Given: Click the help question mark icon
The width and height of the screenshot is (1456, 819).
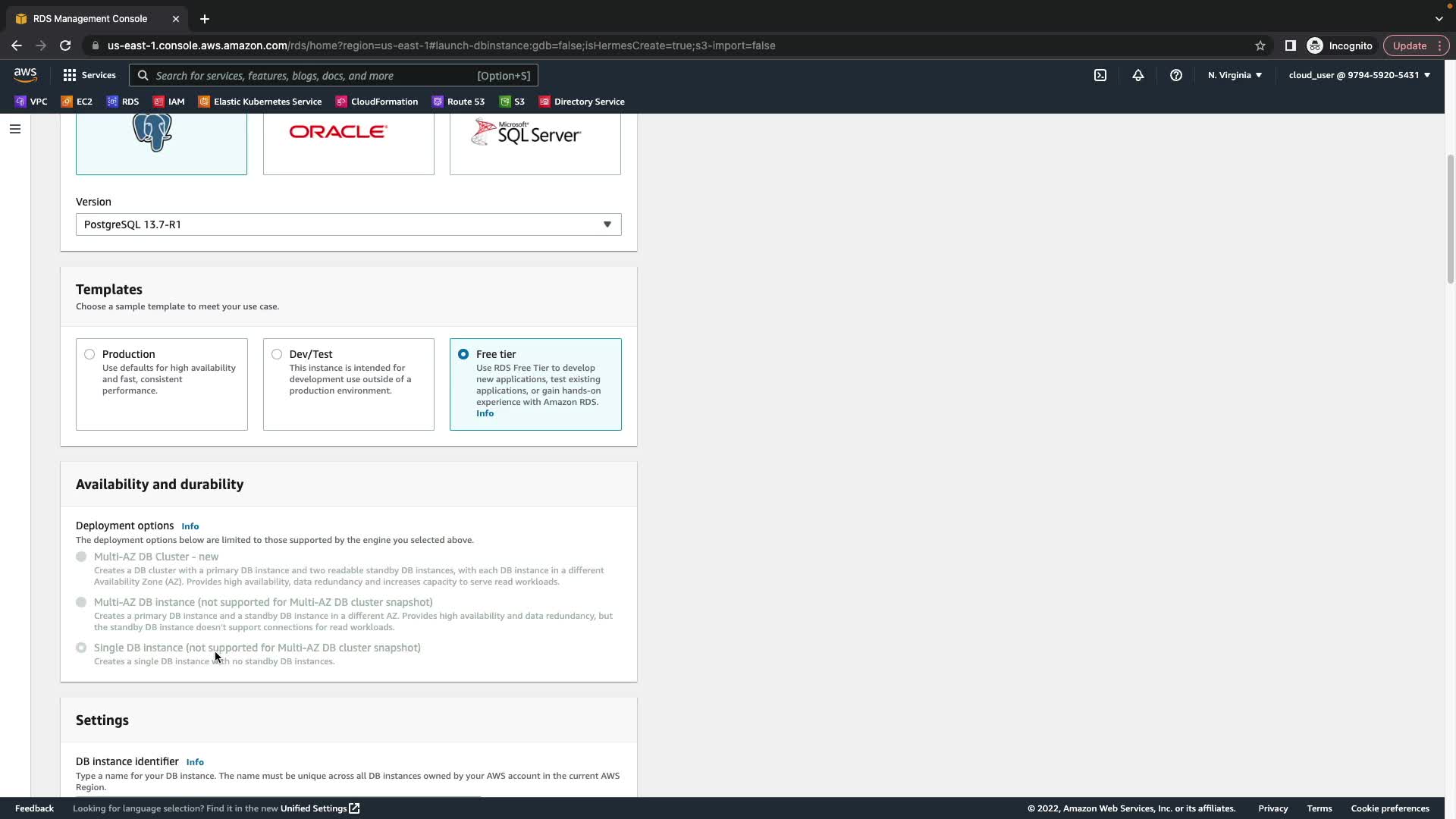Looking at the screenshot, I should point(1175,75).
